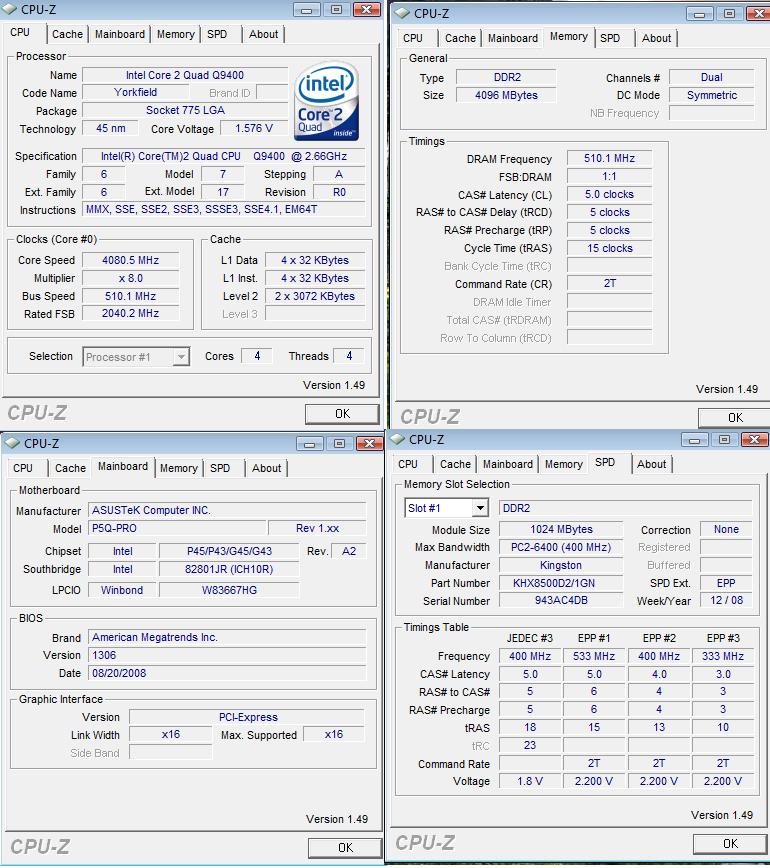This screenshot has height=868, width=770.
Task: Open SPD tab in the CPU window
Action: coord(217,34)
